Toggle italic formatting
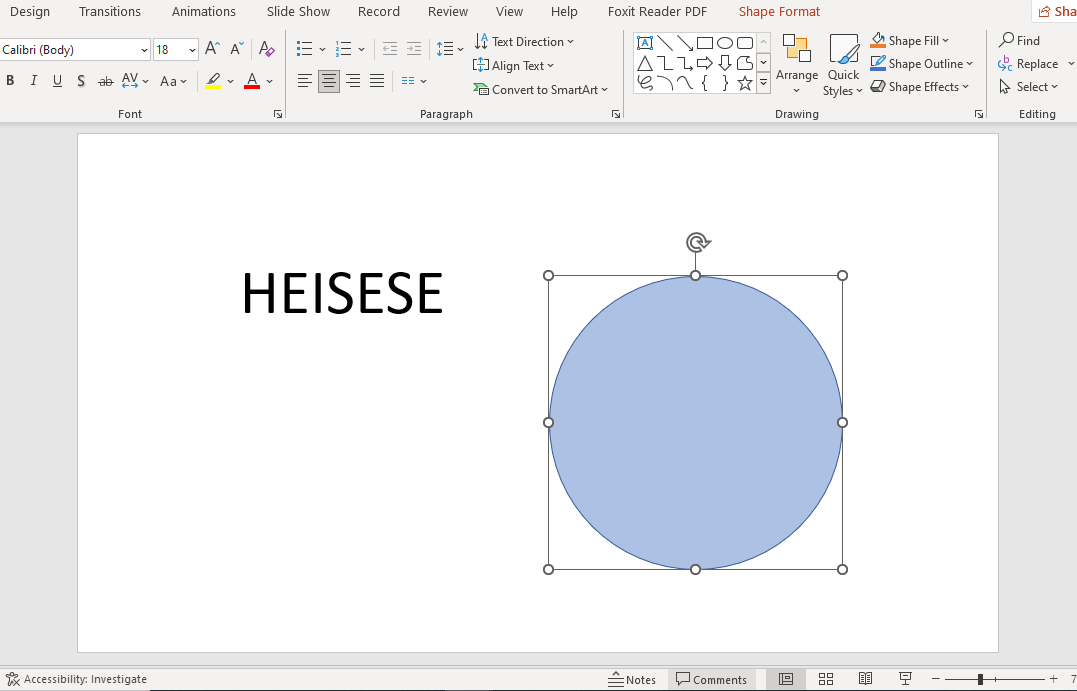 point(33,80)
